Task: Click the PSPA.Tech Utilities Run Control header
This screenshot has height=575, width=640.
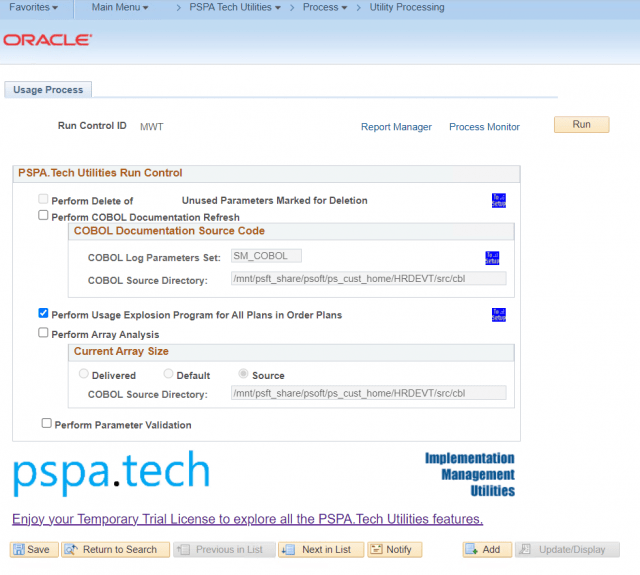Action: [100, 173]
